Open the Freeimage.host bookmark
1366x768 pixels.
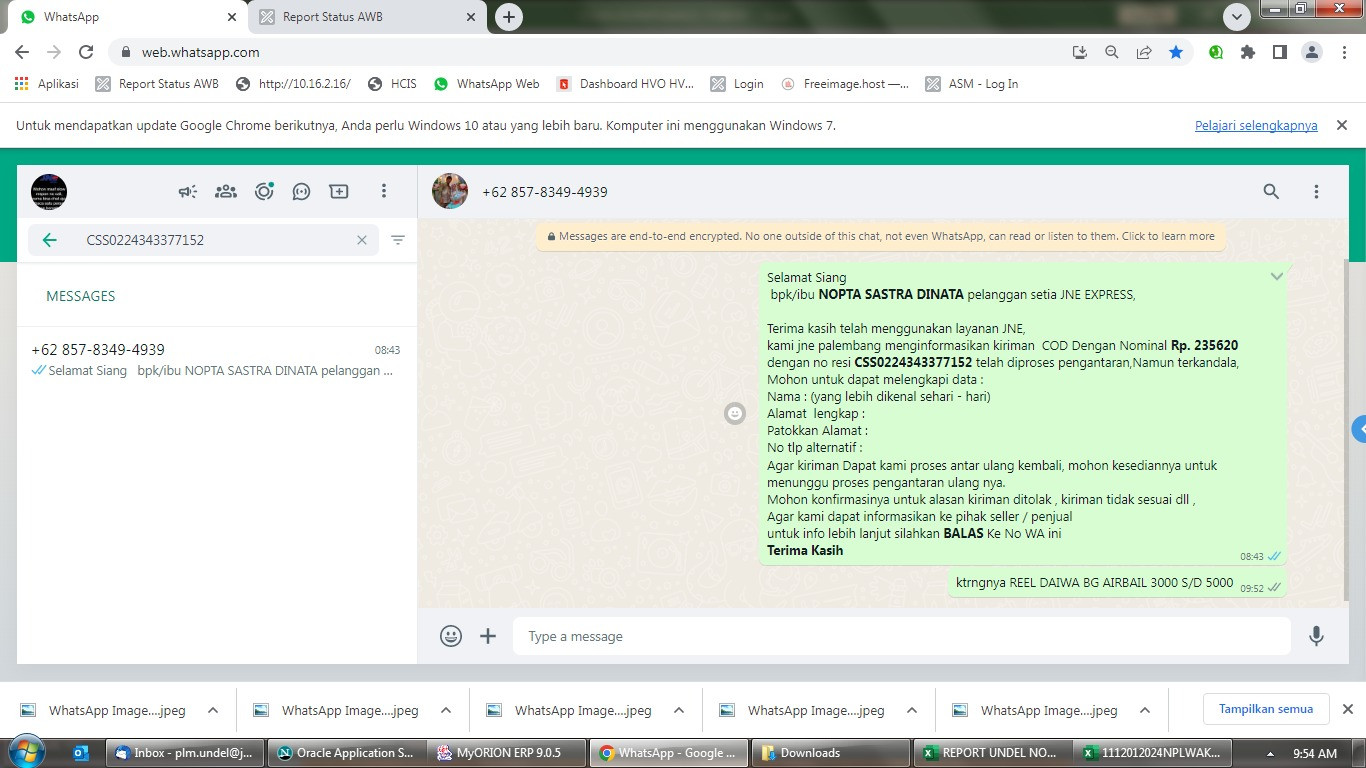(x=846, y=84)
